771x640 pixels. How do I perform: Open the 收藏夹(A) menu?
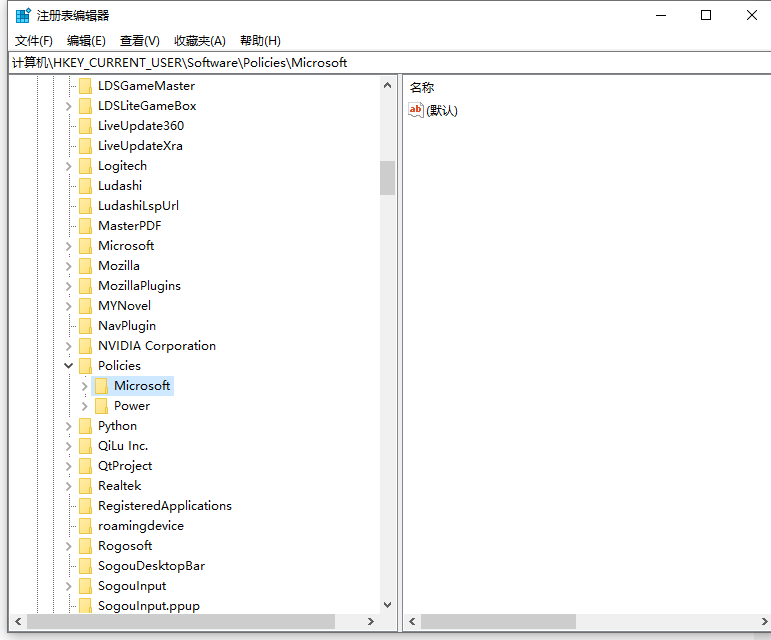200,41
